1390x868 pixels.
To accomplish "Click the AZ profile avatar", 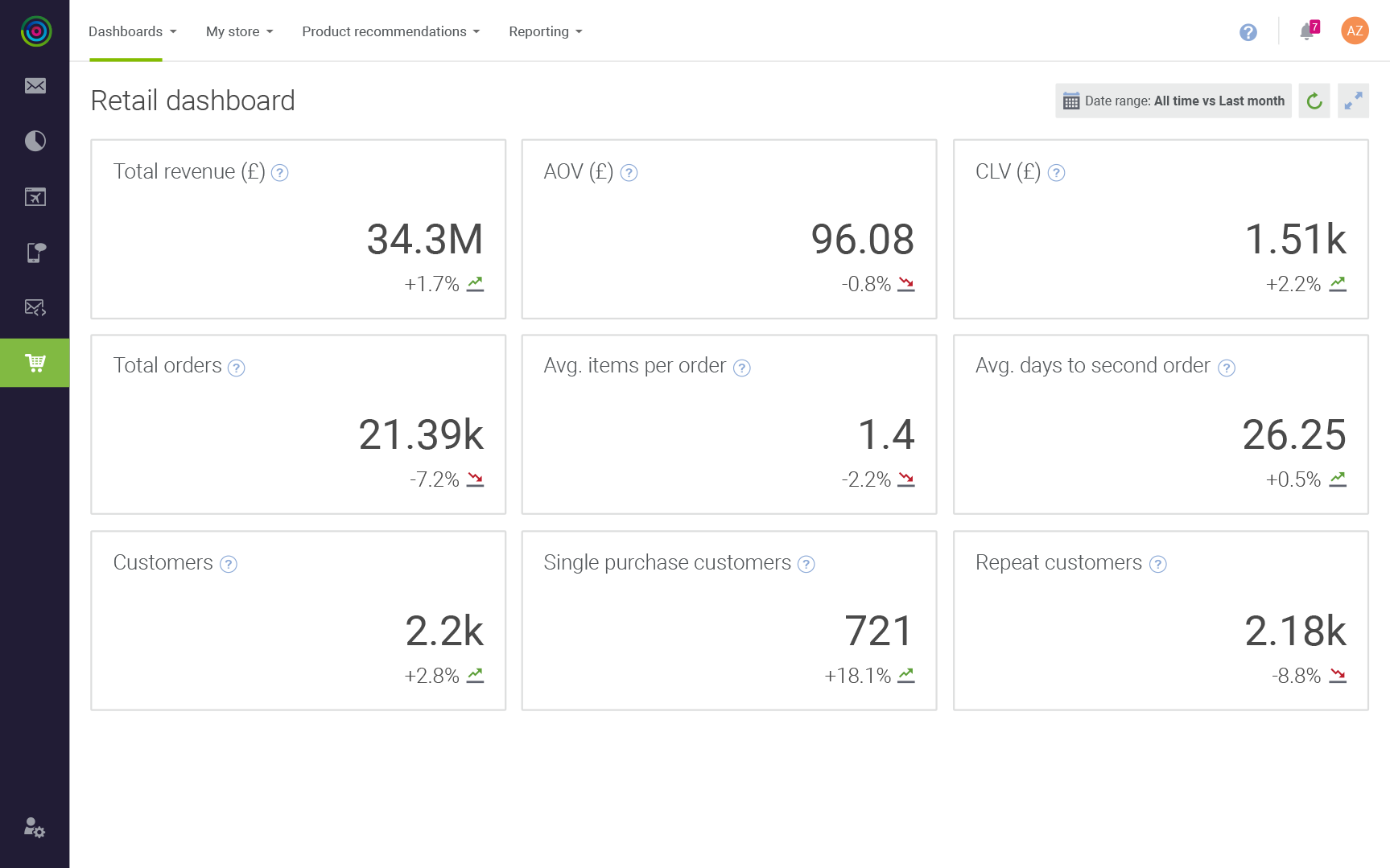I will (x=1355, y=31).
